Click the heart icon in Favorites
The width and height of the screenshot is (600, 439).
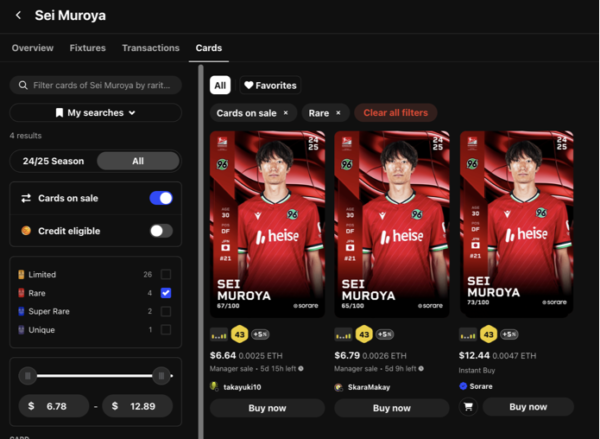(x=249, y=85)
